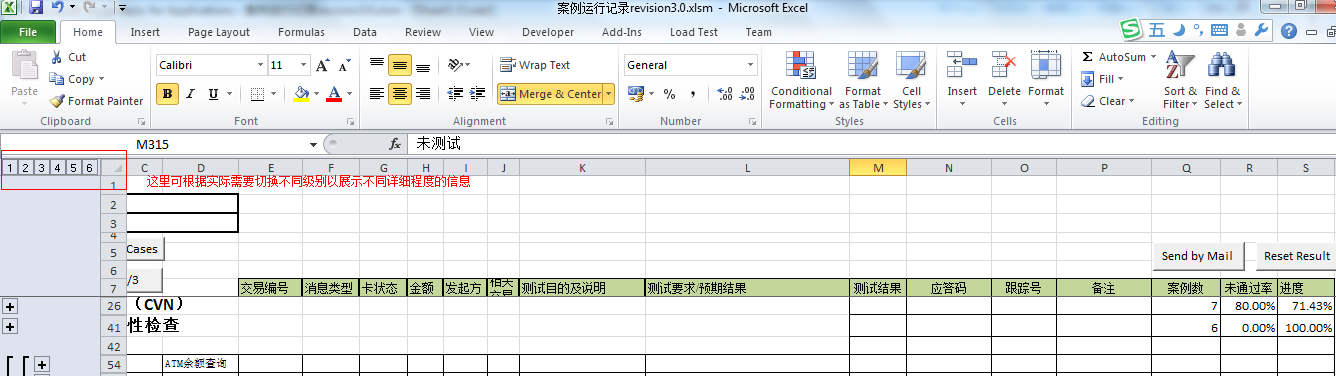Toggle Bold formatting

168,94
